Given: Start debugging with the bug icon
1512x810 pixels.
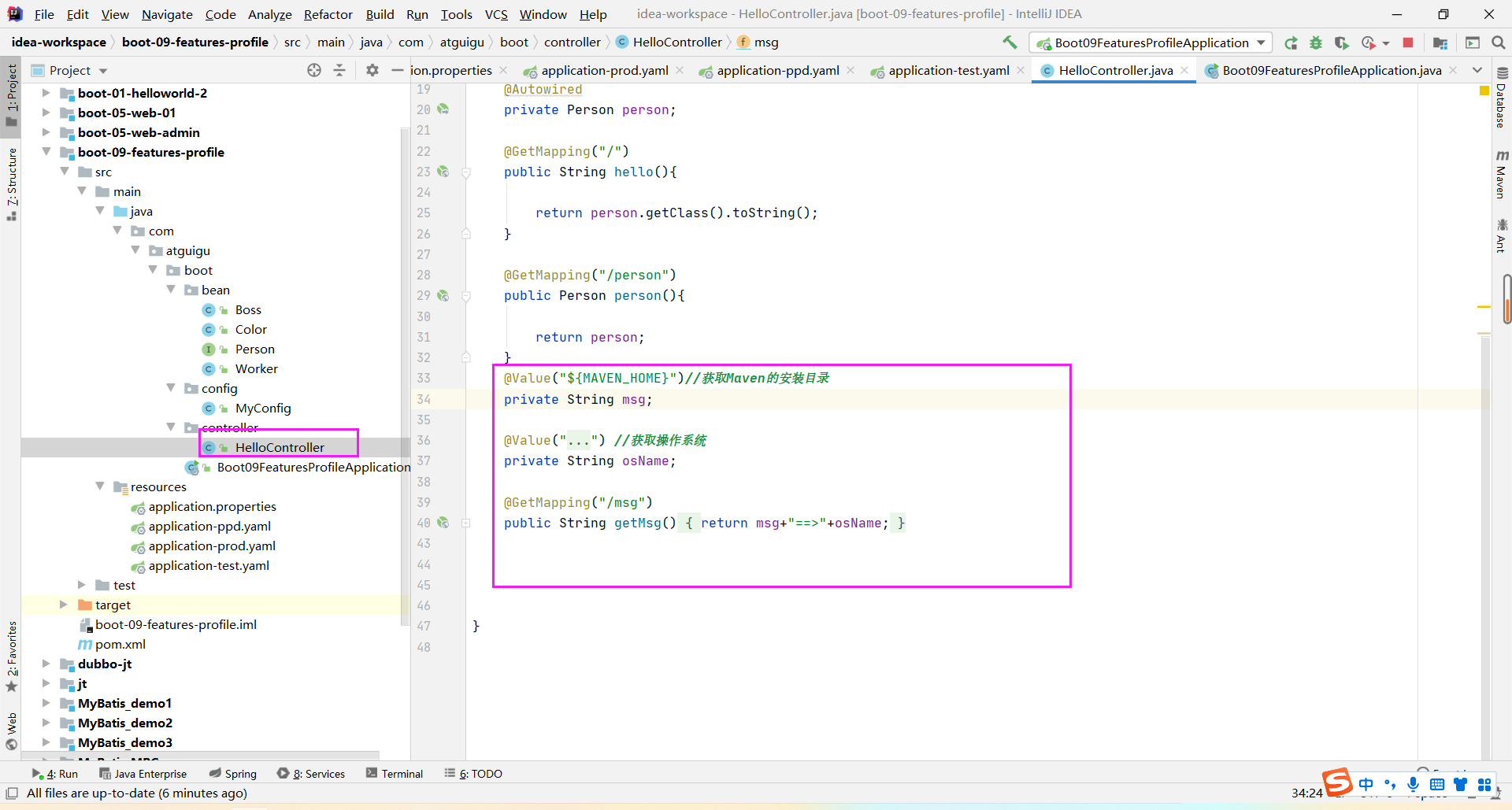Looking at the screenshot, I should [1316, 43].
